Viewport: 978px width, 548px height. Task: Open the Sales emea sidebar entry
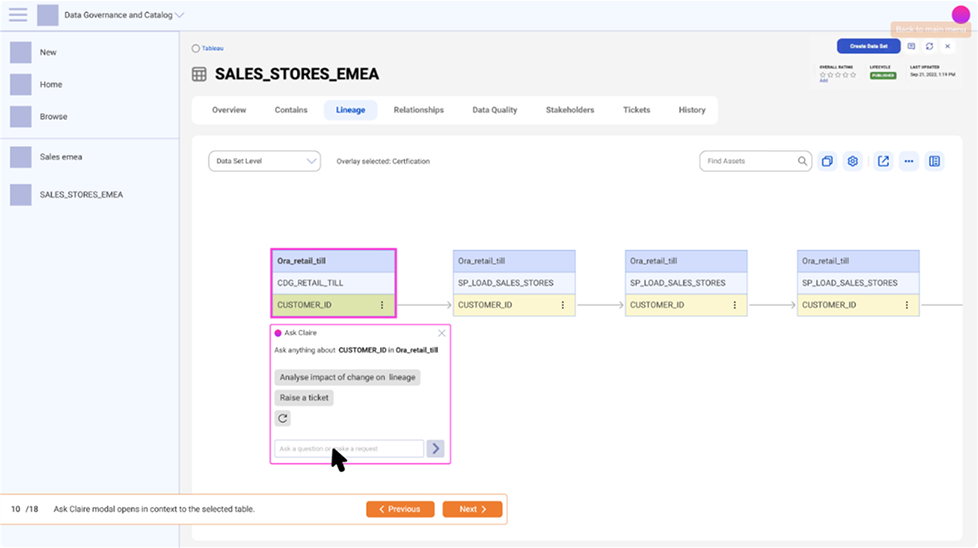point(61,157)
